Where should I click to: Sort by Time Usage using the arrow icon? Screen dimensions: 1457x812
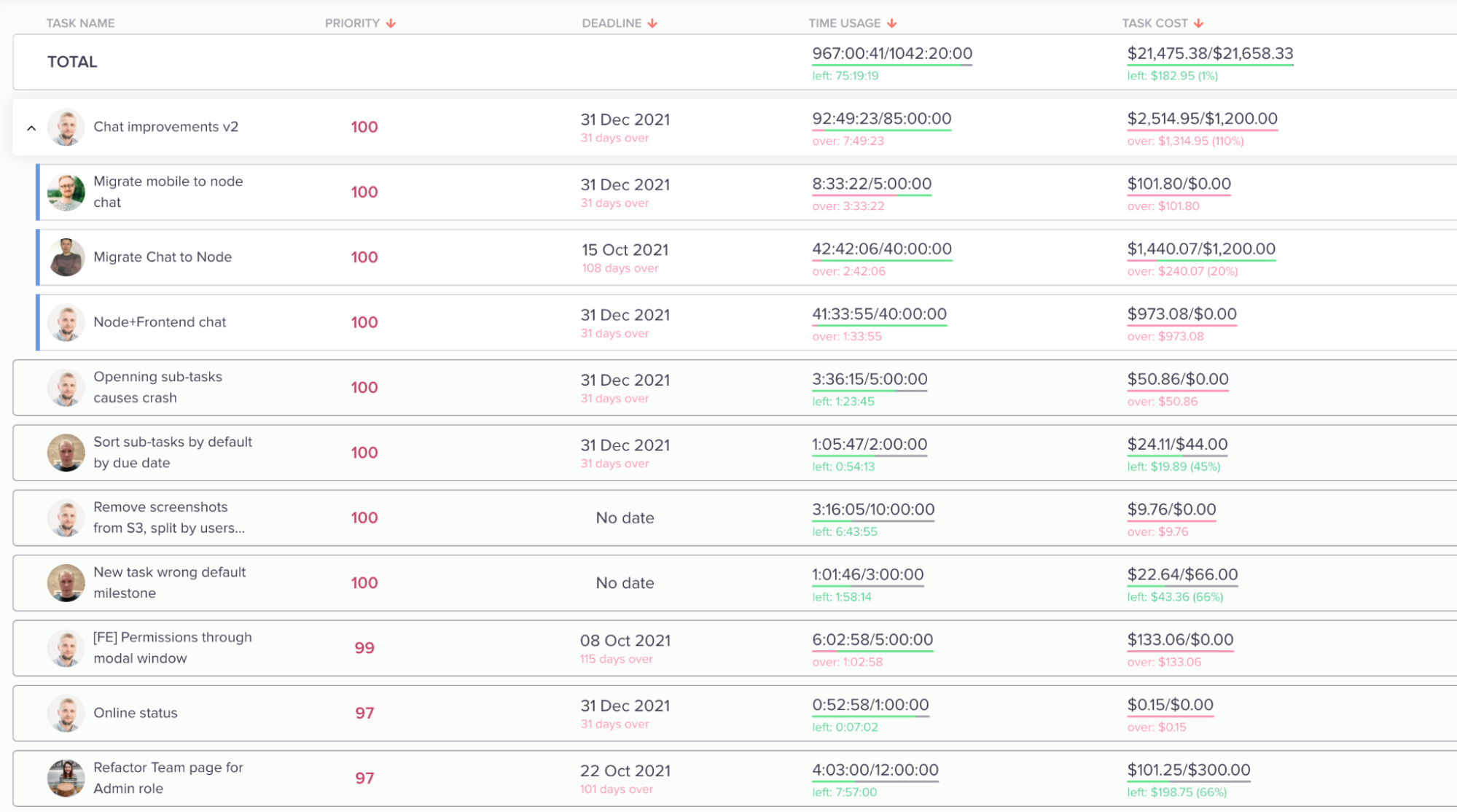892,23
